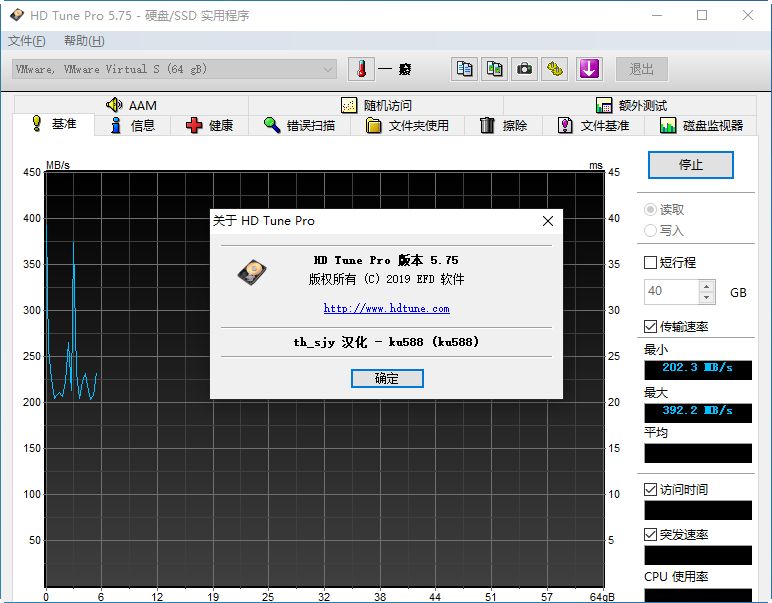
Task: Click the hard disk icon in About dialog
Action: pos(252,272)
